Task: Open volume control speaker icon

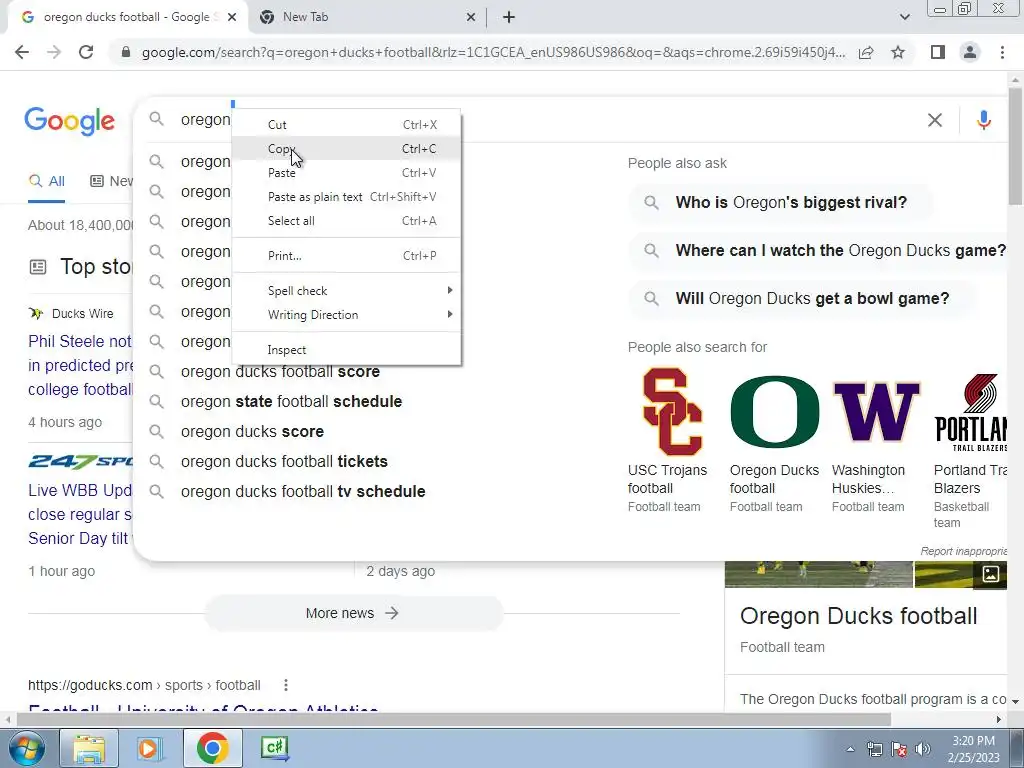Action: coord(923,749)
